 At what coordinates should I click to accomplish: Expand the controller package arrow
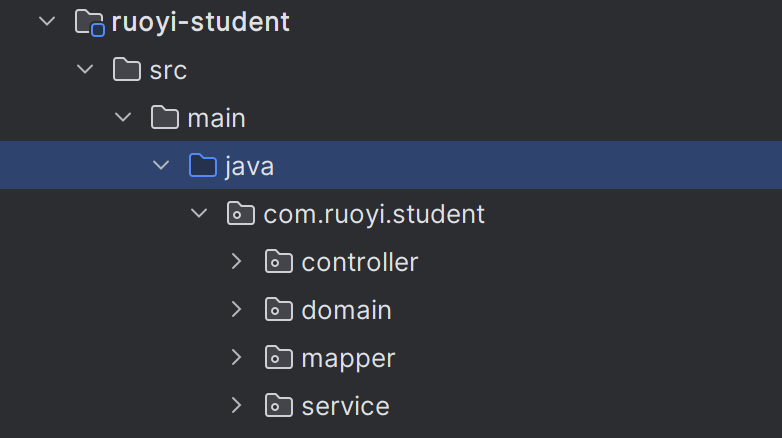[237, 262]
